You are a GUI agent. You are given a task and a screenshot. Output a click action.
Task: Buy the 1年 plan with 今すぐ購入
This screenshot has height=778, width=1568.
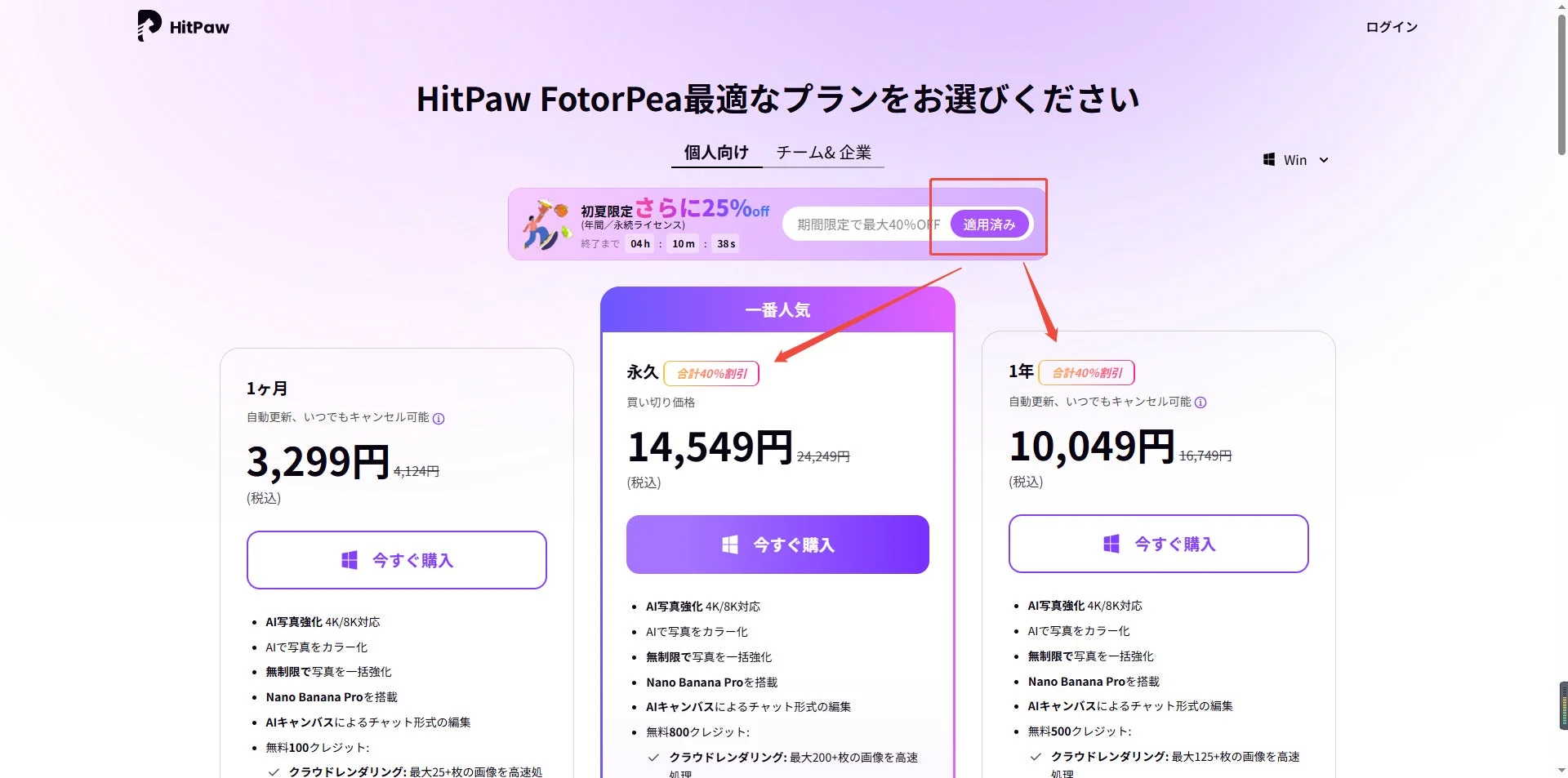point(1158,544)
